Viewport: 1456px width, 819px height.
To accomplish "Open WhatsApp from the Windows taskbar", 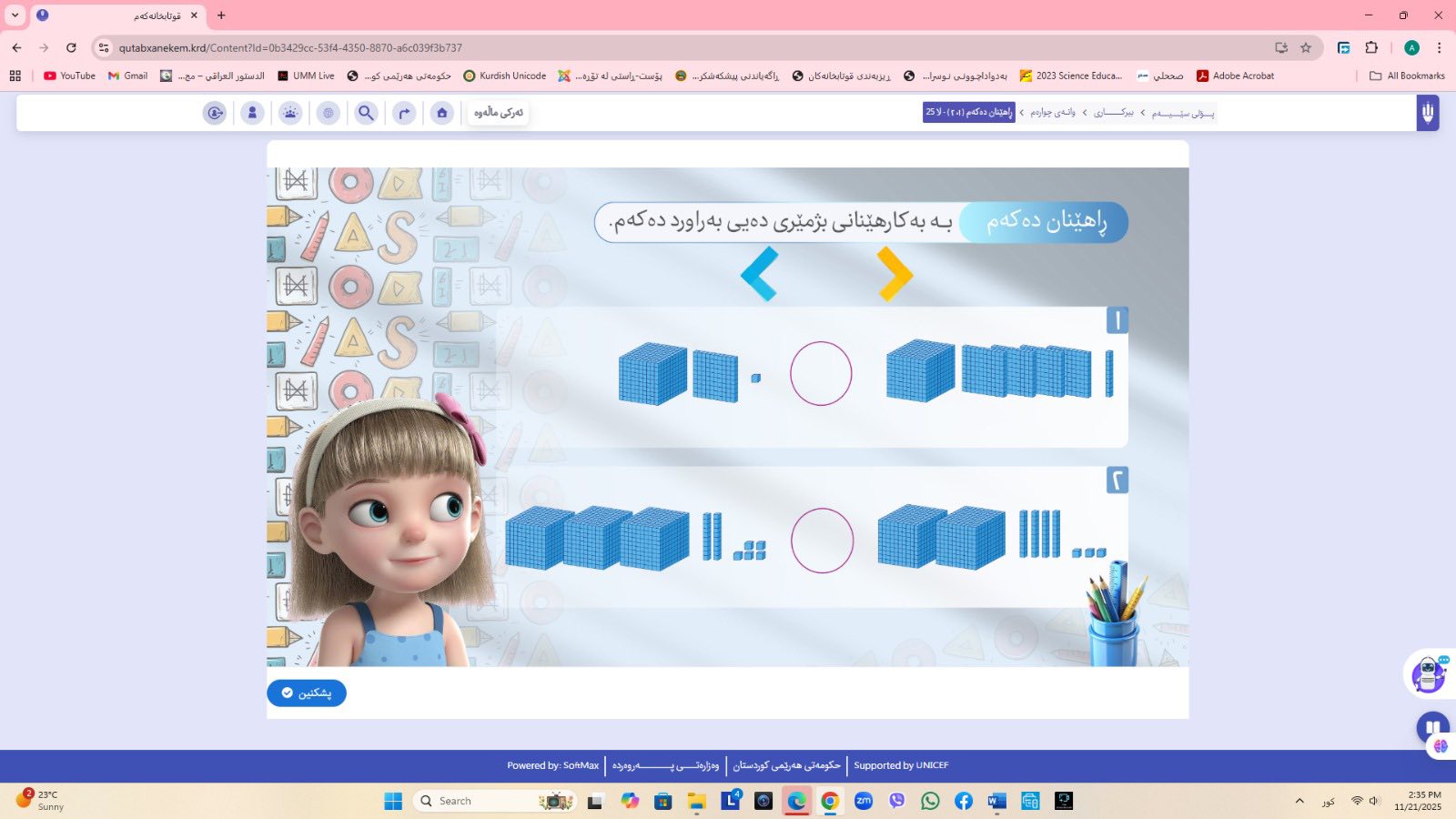I will pyautogui.click(x=930, y=801).
